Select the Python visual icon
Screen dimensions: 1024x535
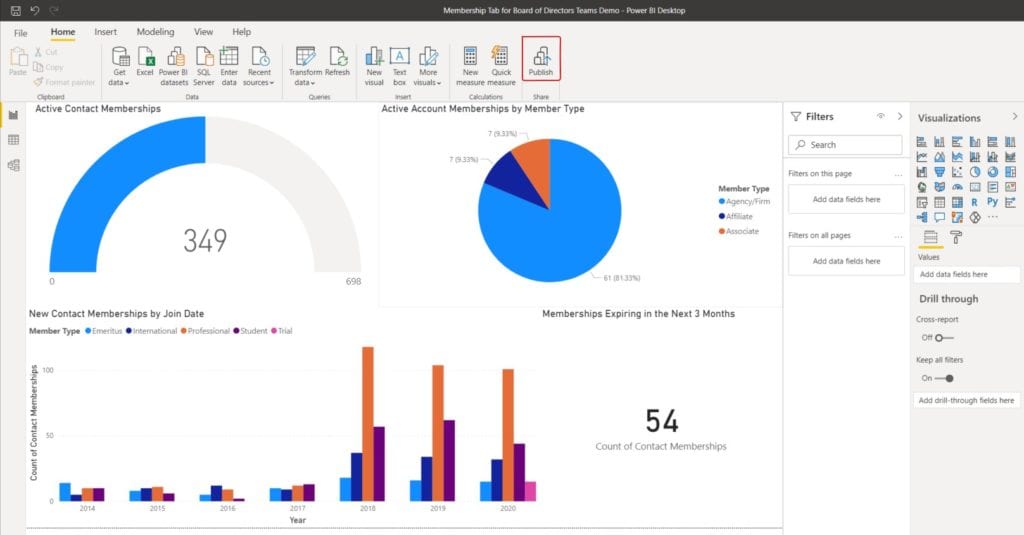point(991,202)
